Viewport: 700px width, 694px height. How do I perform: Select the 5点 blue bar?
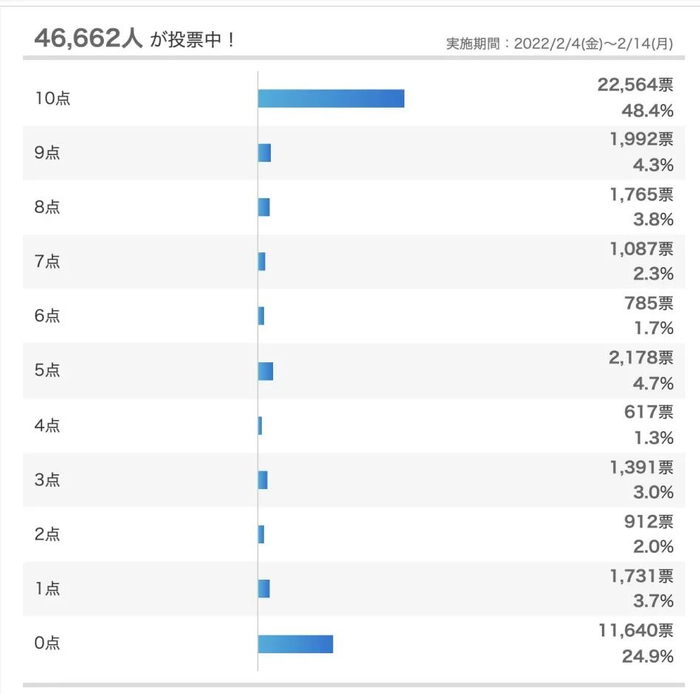click(265, 371)
